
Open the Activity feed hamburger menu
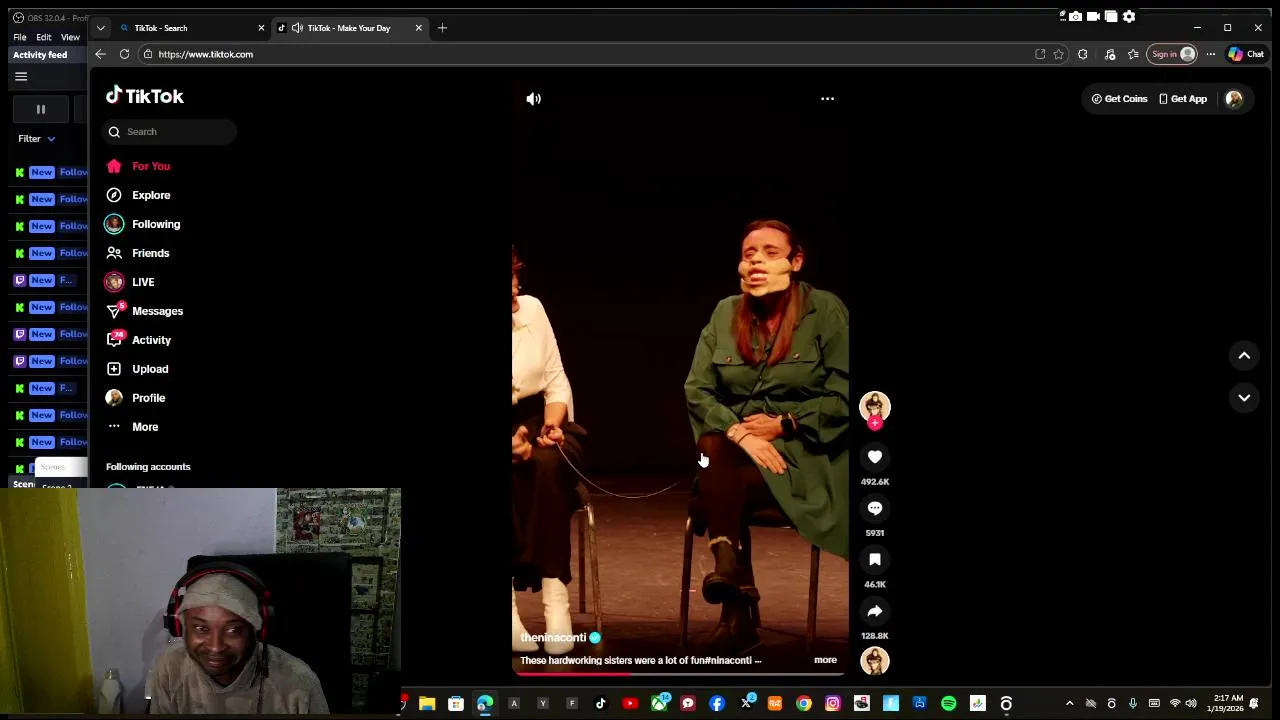pos(21,77)
